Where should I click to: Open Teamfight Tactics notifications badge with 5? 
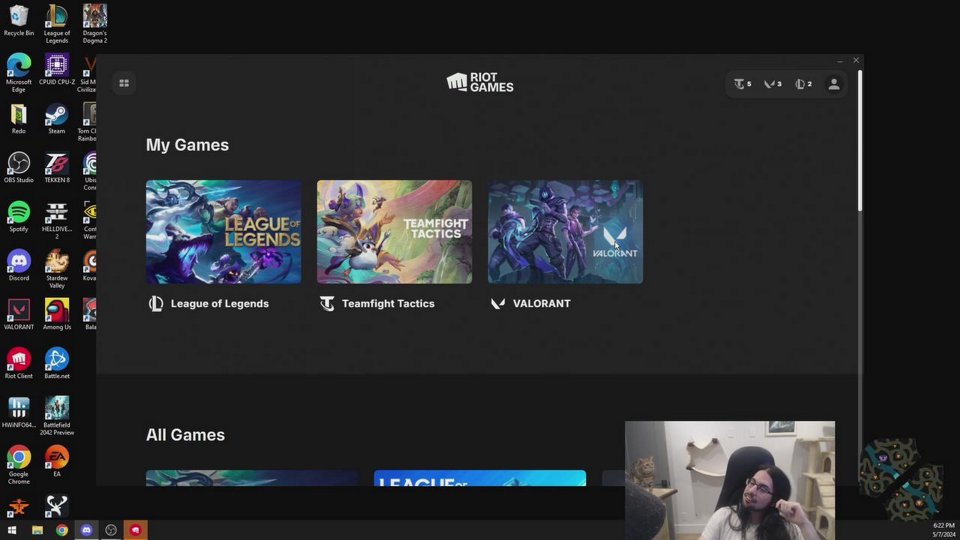743,84
